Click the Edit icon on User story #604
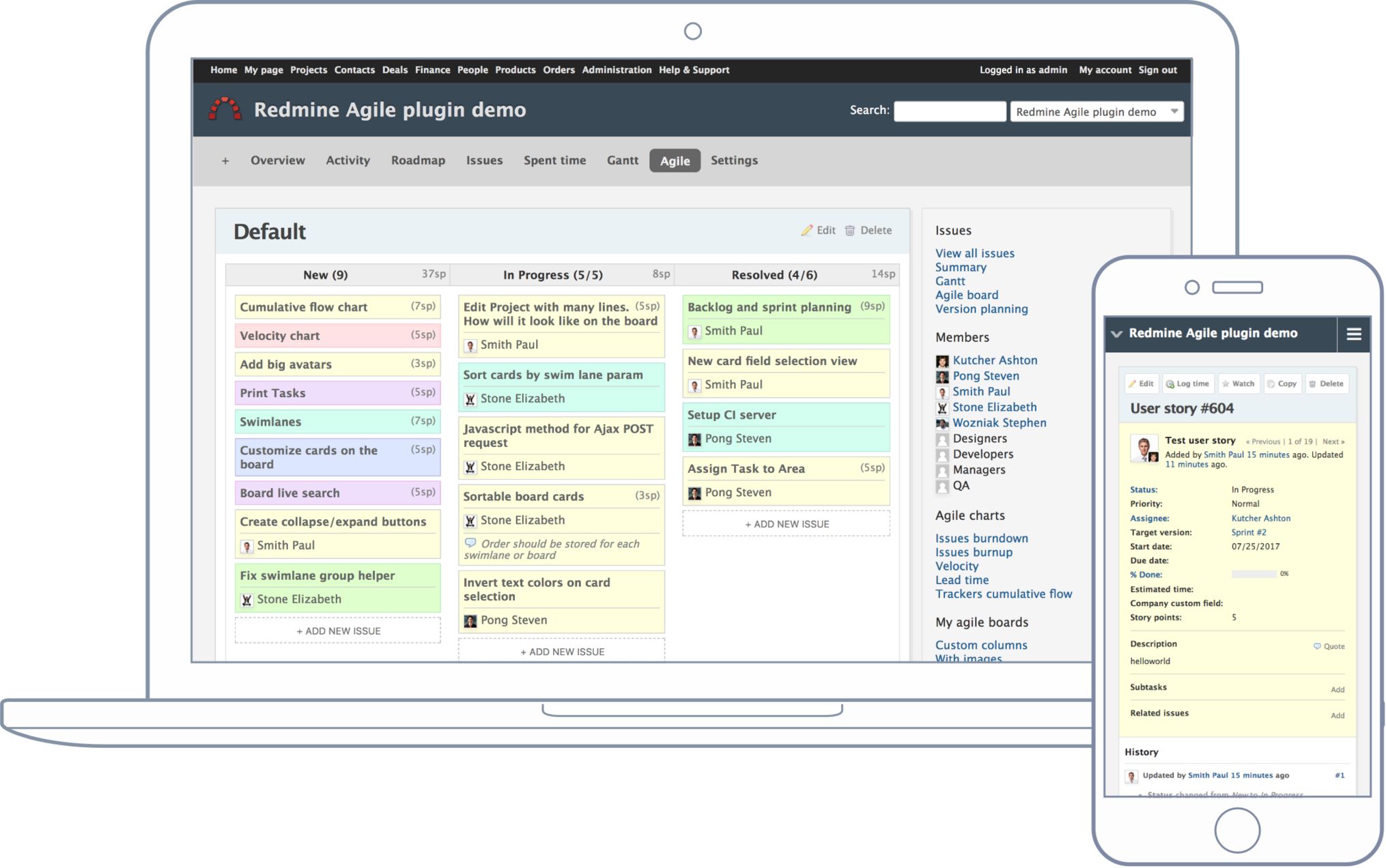 coord(1140,383)
